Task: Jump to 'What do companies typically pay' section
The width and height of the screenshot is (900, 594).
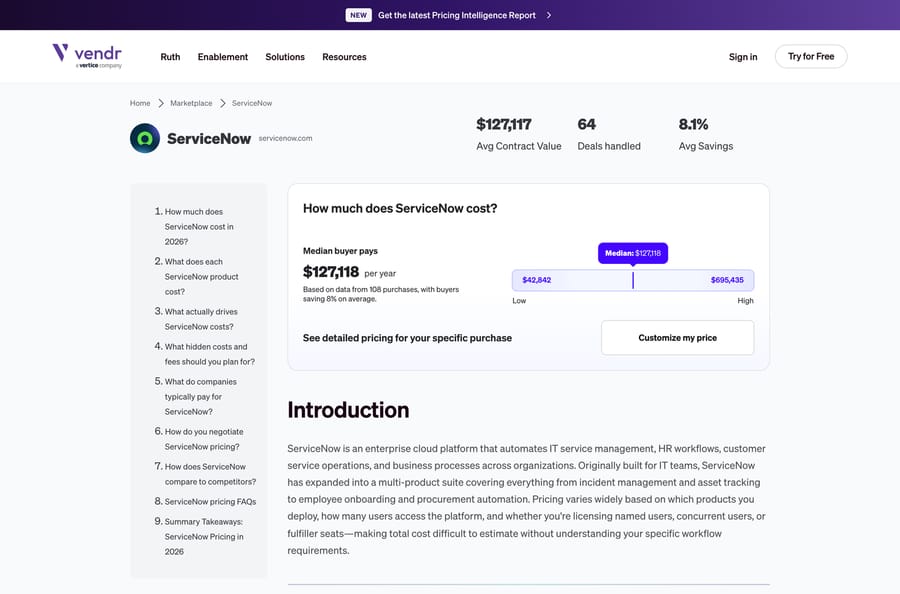Action: (199, 397)
